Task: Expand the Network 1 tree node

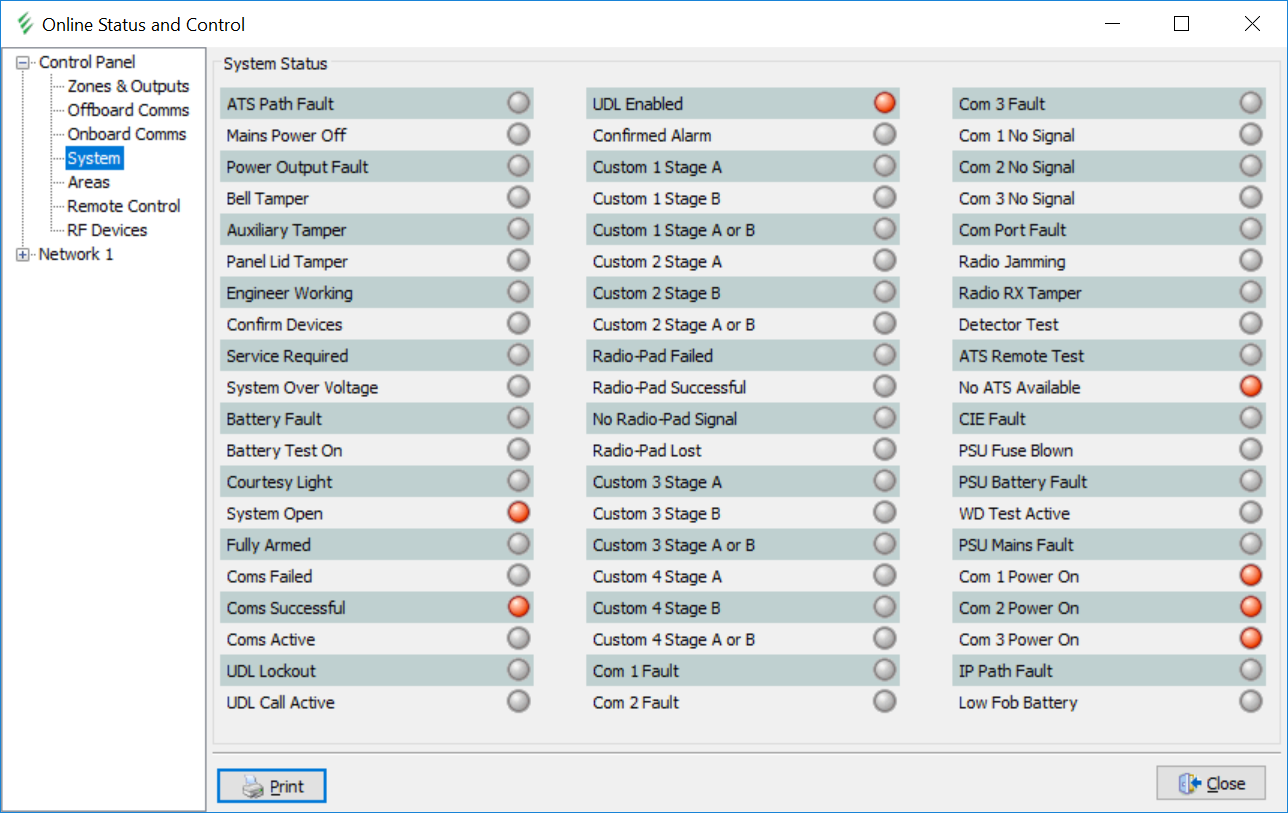Action: (23, 254)
